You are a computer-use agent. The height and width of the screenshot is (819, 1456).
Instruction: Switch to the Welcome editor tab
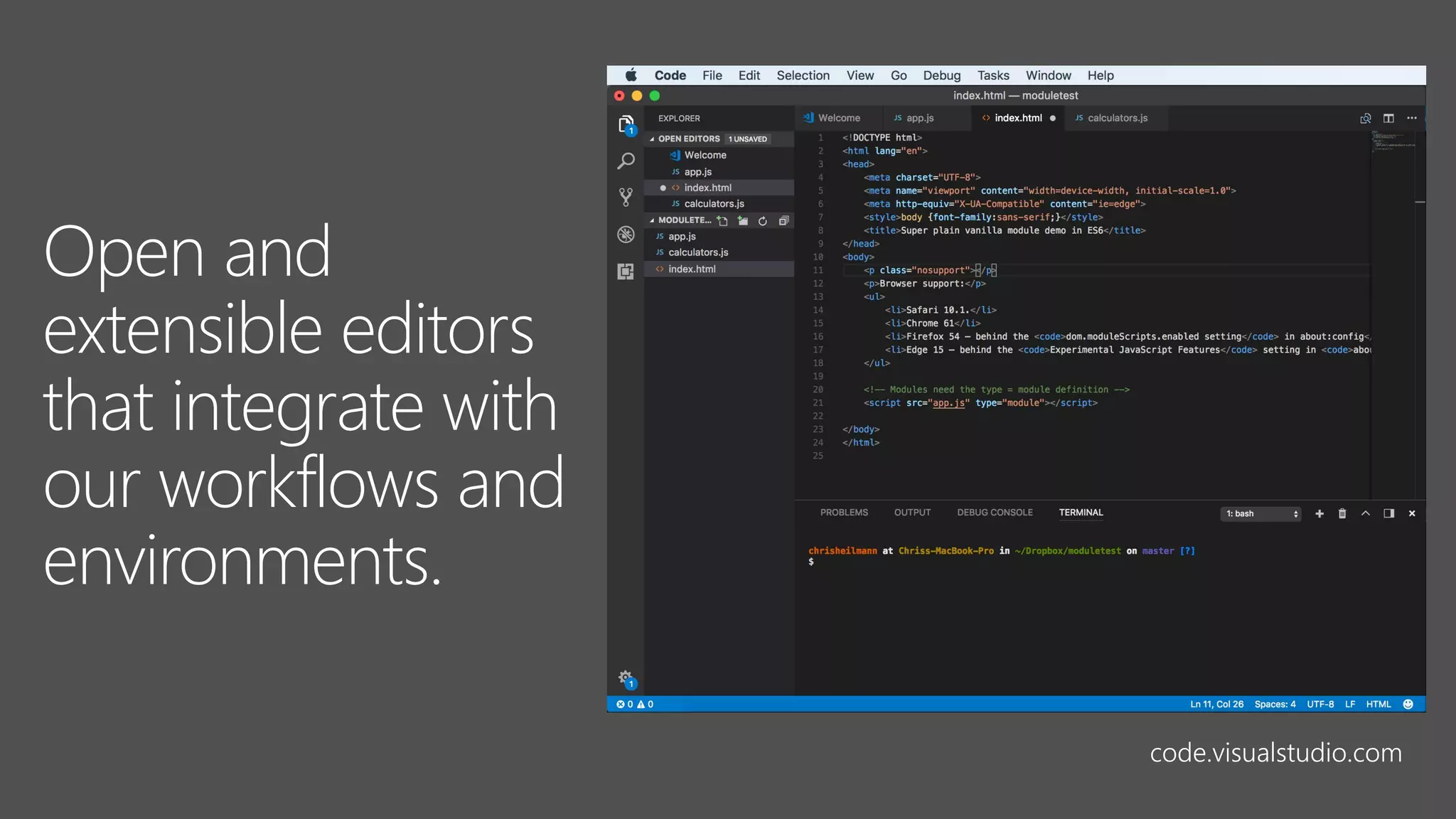[839, 118]
